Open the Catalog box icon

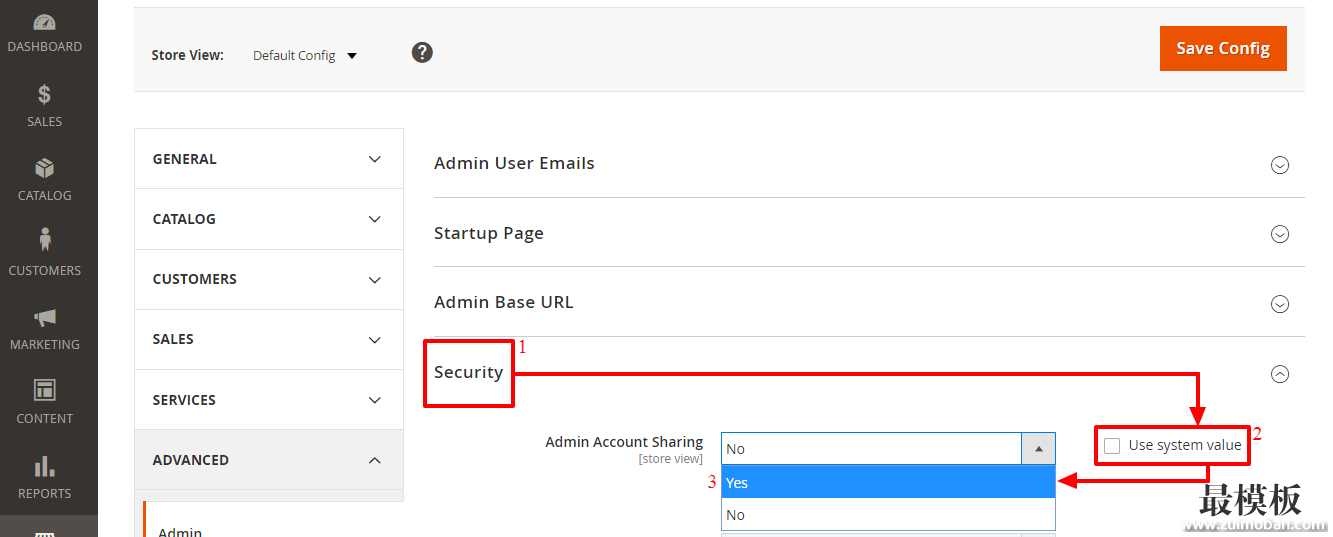[x=44, y=168]
